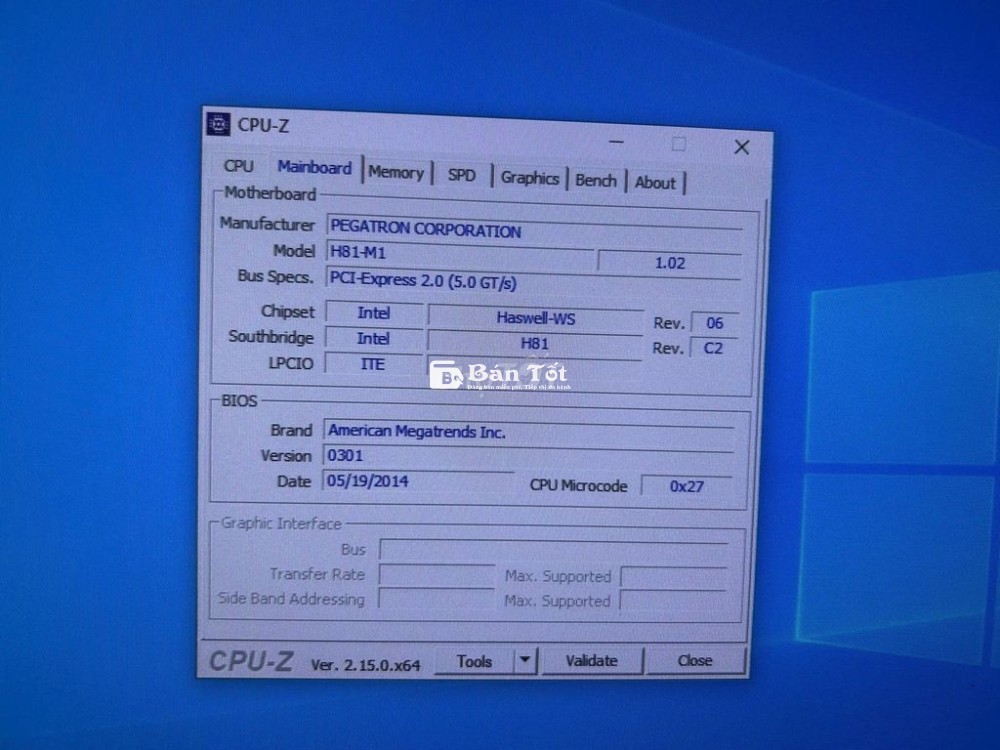Click the Tools button
1000x750 pixels.
(474, 661)
